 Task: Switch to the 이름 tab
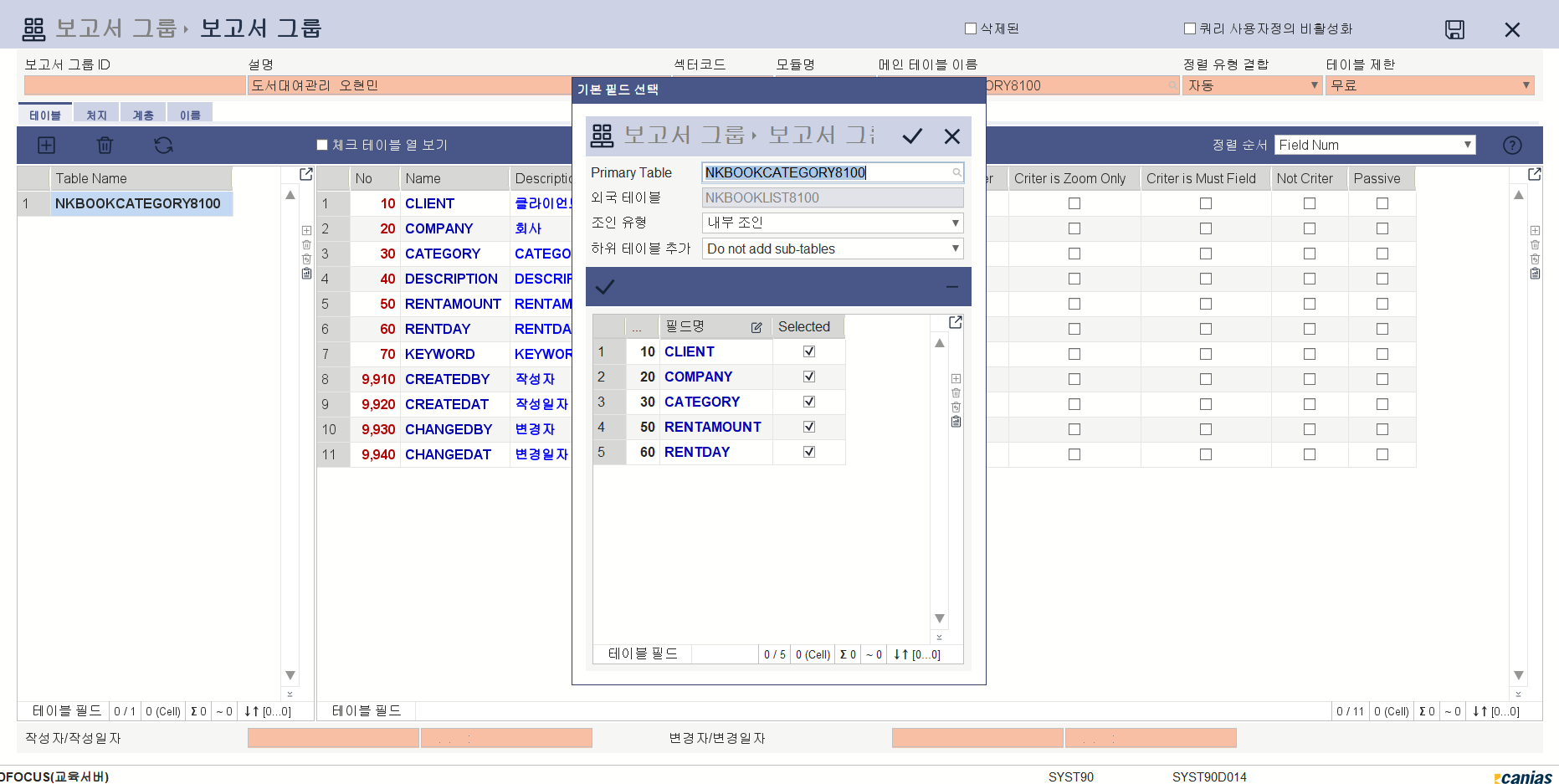[190, 115]
